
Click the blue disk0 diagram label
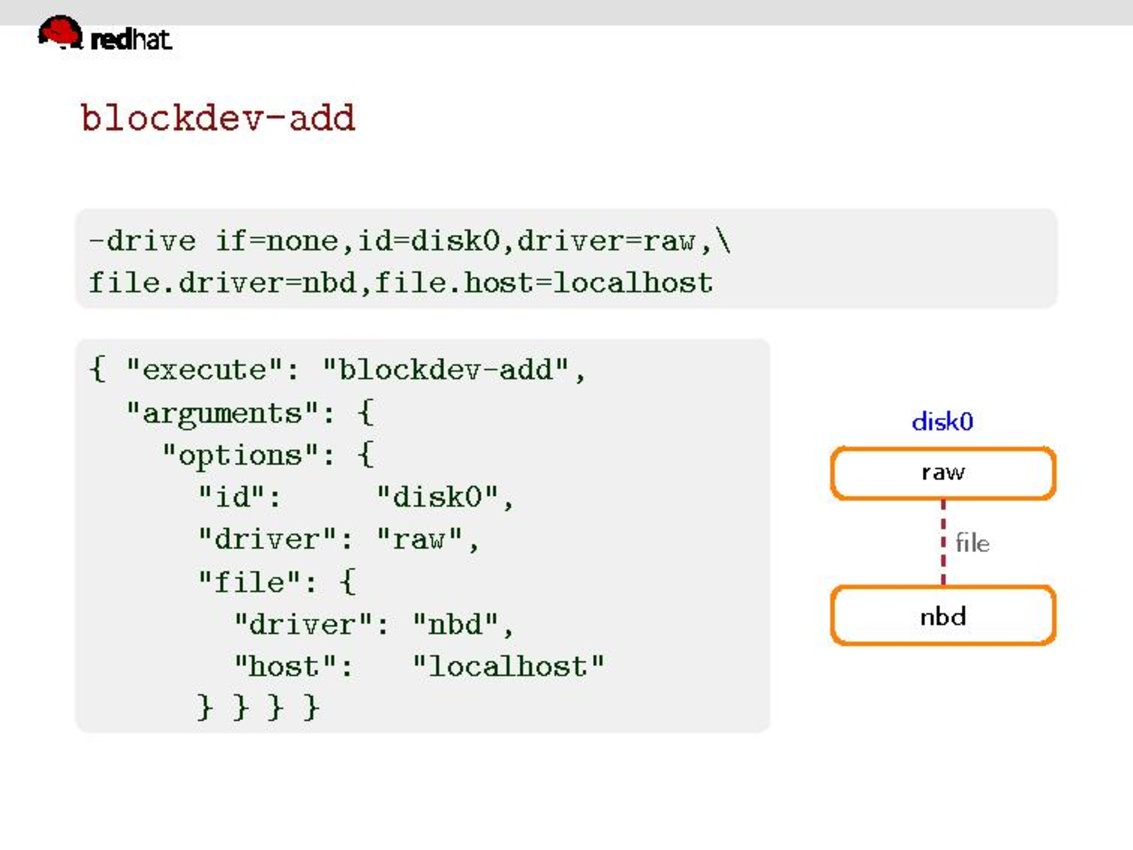coord(942,421)
